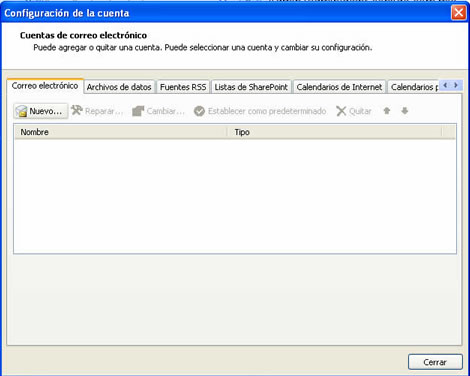Open the Fuentes RSS tab
This screenshot has width=470, height=376.
183,87
